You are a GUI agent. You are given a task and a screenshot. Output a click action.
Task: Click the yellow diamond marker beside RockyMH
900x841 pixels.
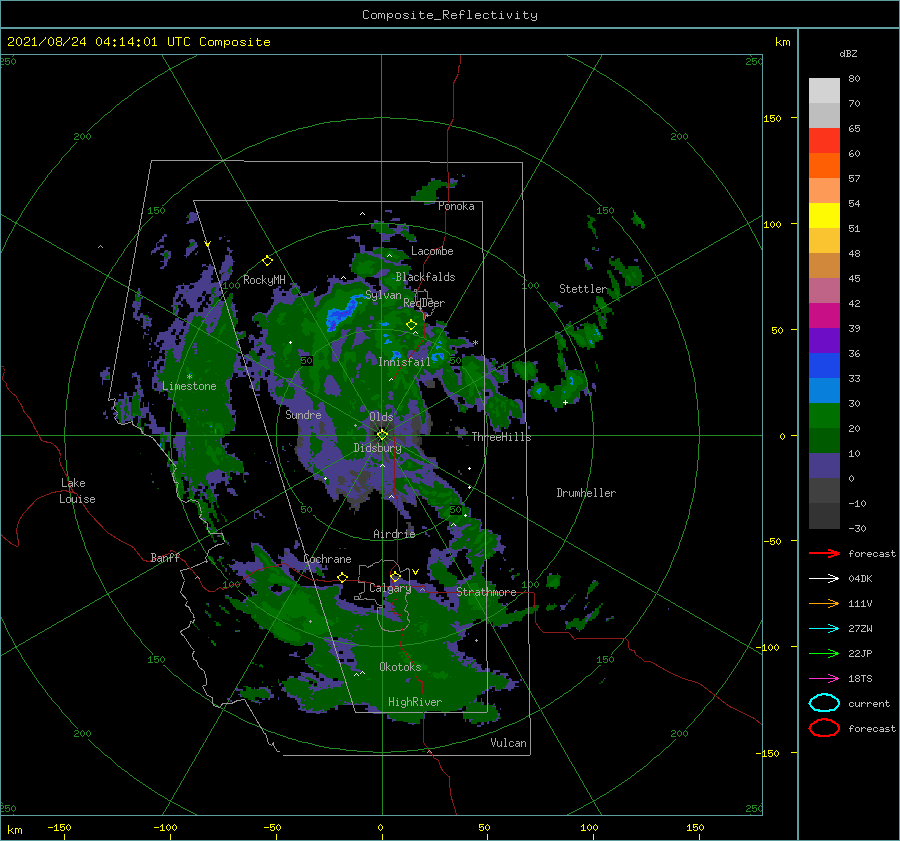point(267,261)
